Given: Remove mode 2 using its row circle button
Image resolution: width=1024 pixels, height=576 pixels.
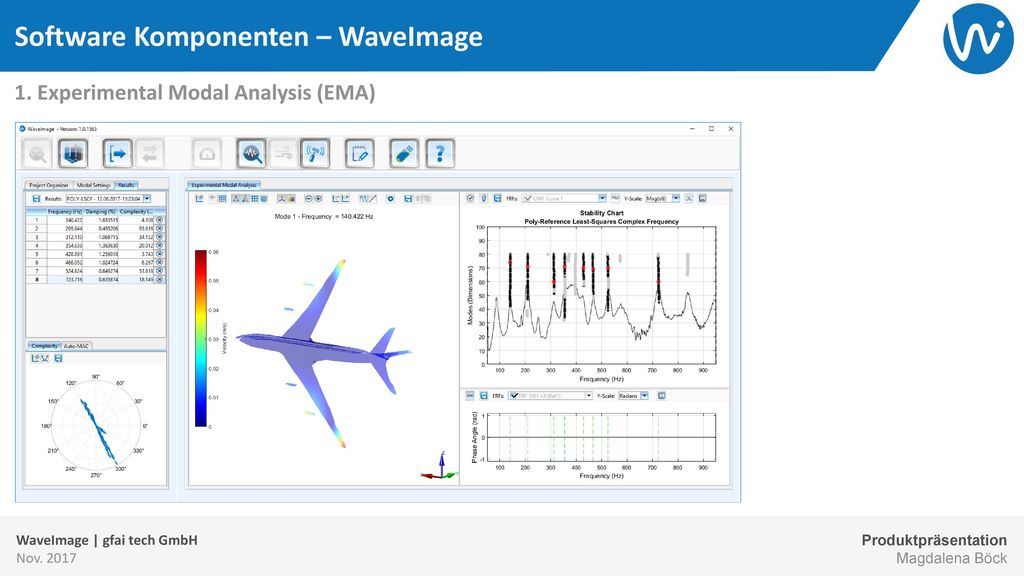Looking at the screenshot, I should [159, 229].
